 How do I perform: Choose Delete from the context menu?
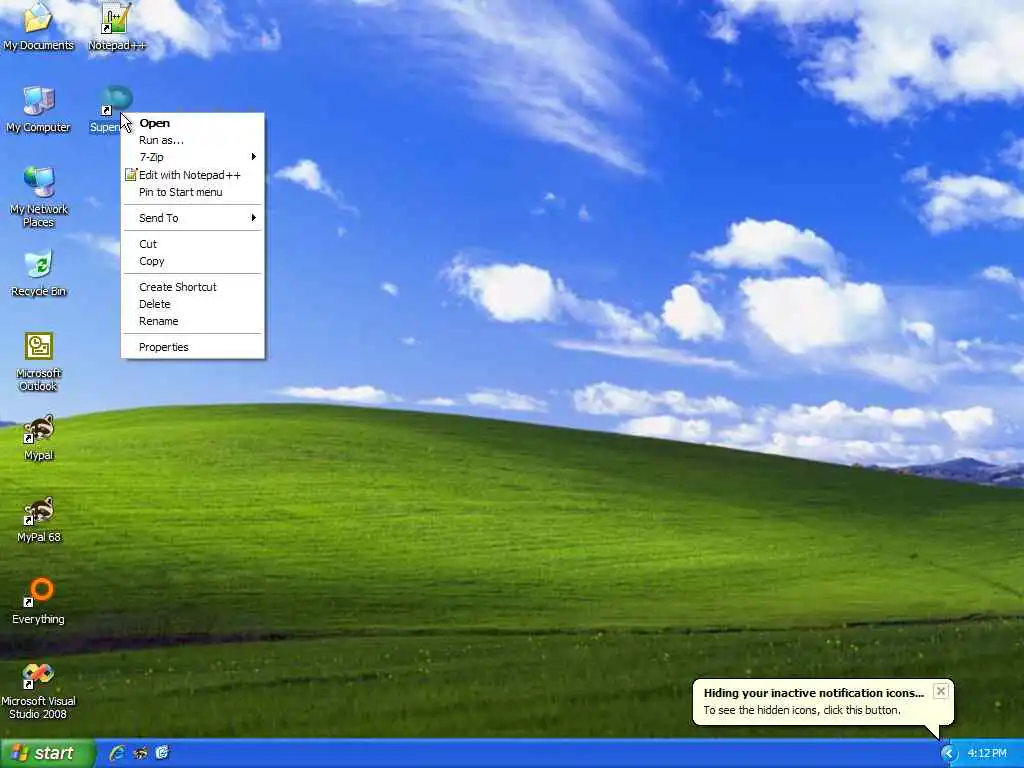click(x=193, y=304)
